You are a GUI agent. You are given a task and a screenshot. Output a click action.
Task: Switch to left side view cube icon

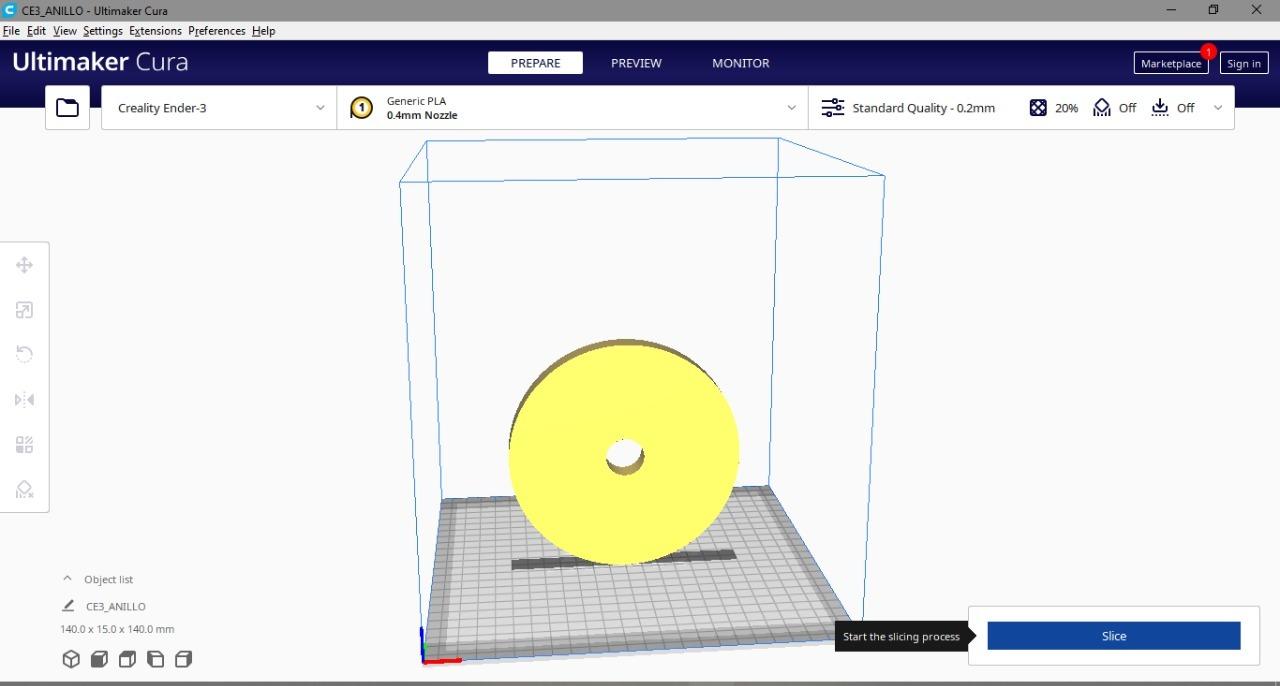155,659
